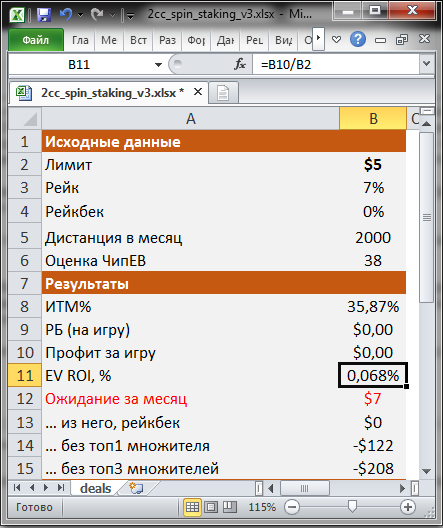Open a new document tab

click(x=223, y=93)
